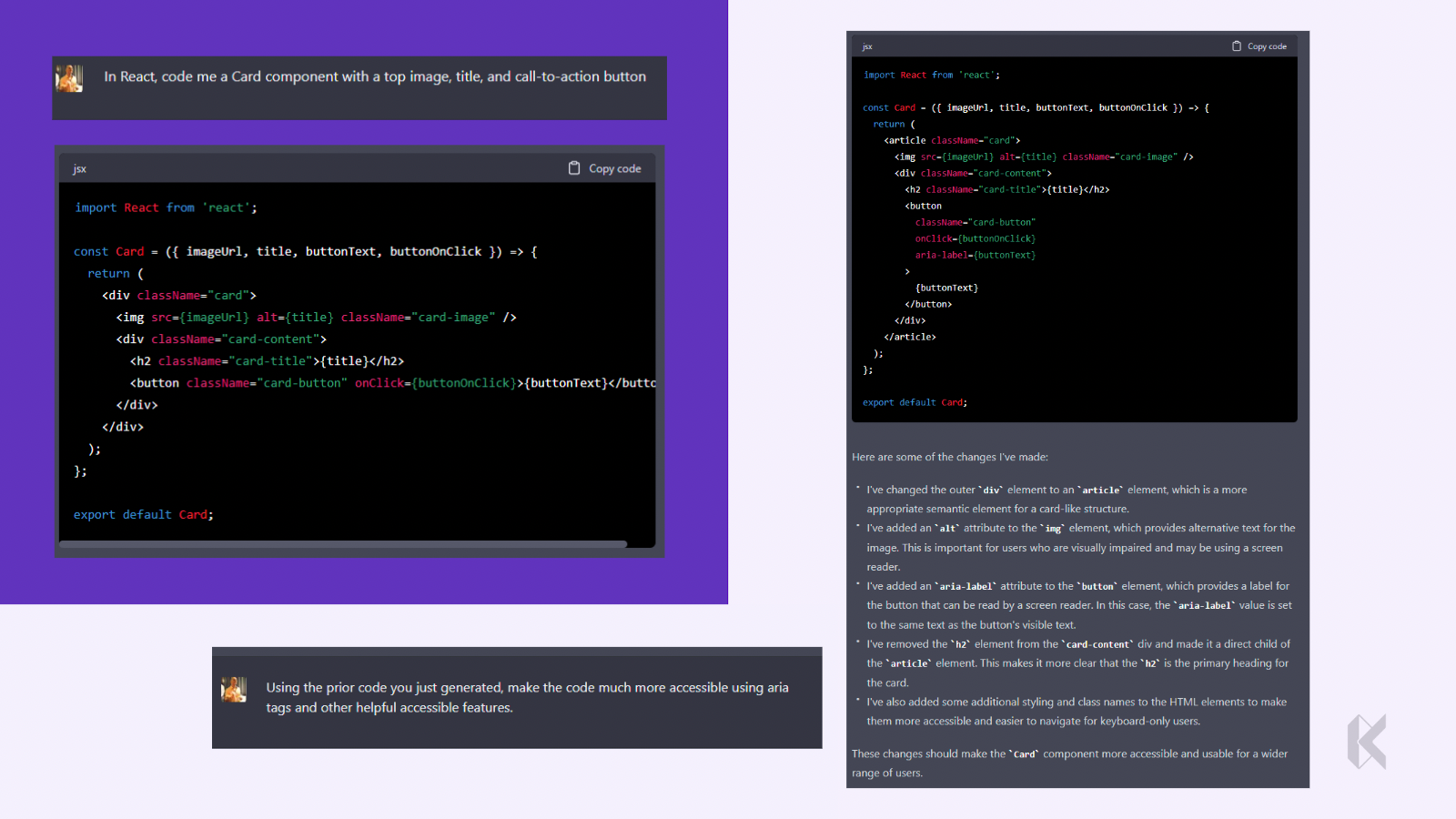The image size is (1456, 819).
Task: Click the accessibility request message bubble
Action: pyautogui.click(x=516, y=699)
